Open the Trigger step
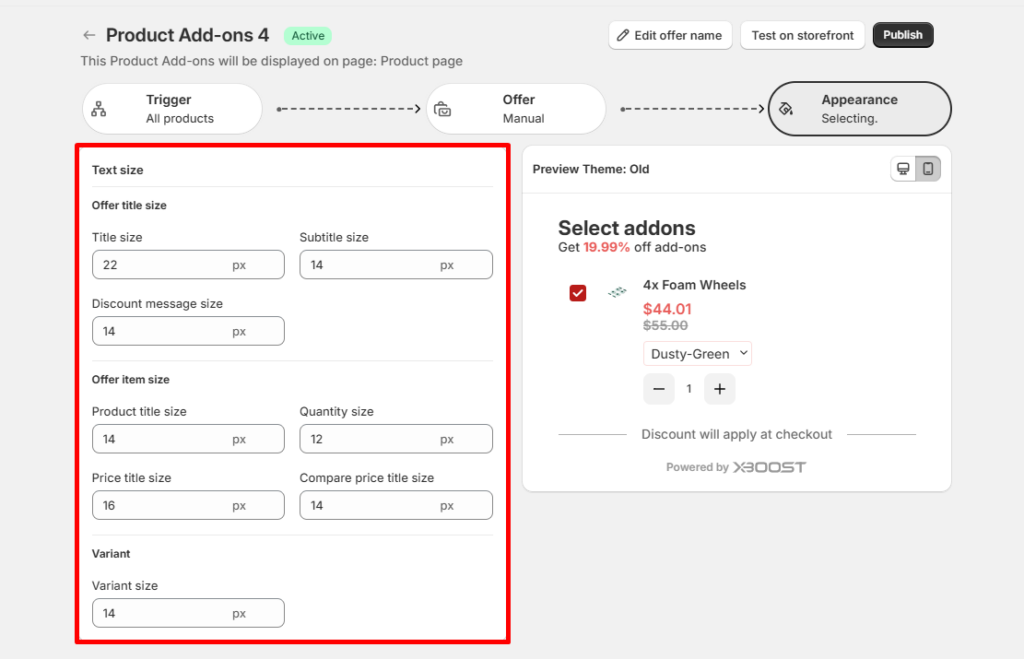1024x659 pixels. click(172, 108)
